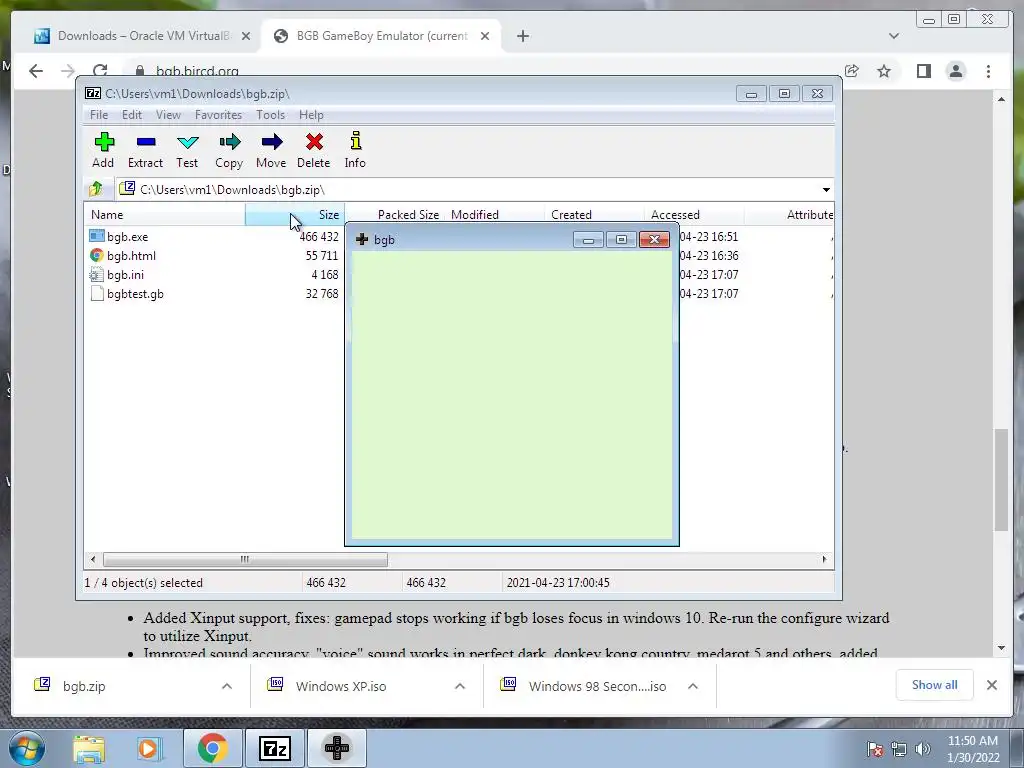Click the red Delete toolbar icon
The width and height of the screenshot is (1024, 768).
click(x=314, y=142)
